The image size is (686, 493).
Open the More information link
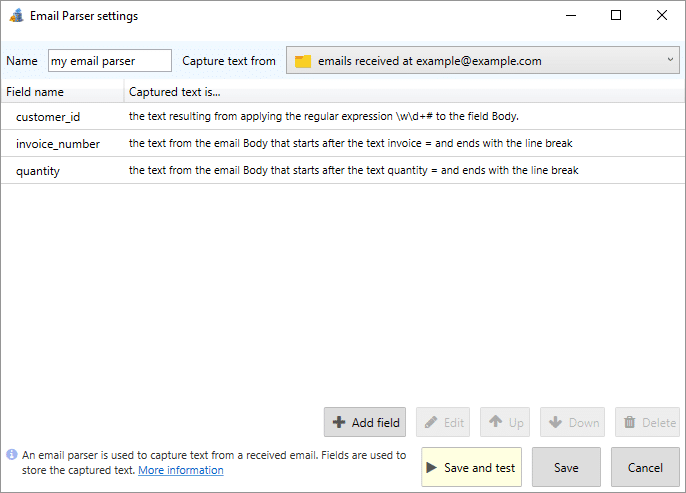181,470
